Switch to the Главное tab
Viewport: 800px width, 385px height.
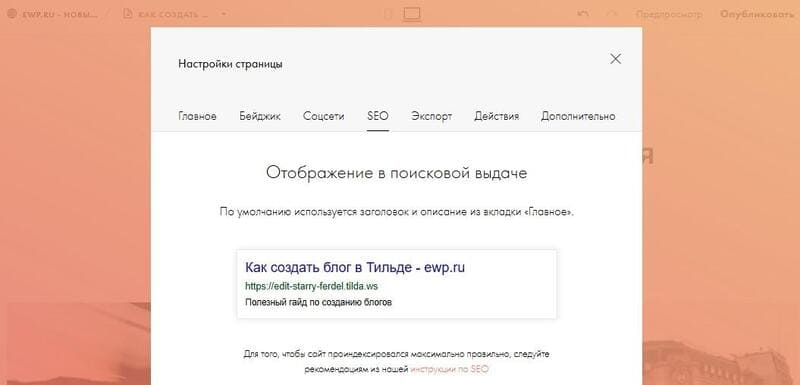(197, 116)
